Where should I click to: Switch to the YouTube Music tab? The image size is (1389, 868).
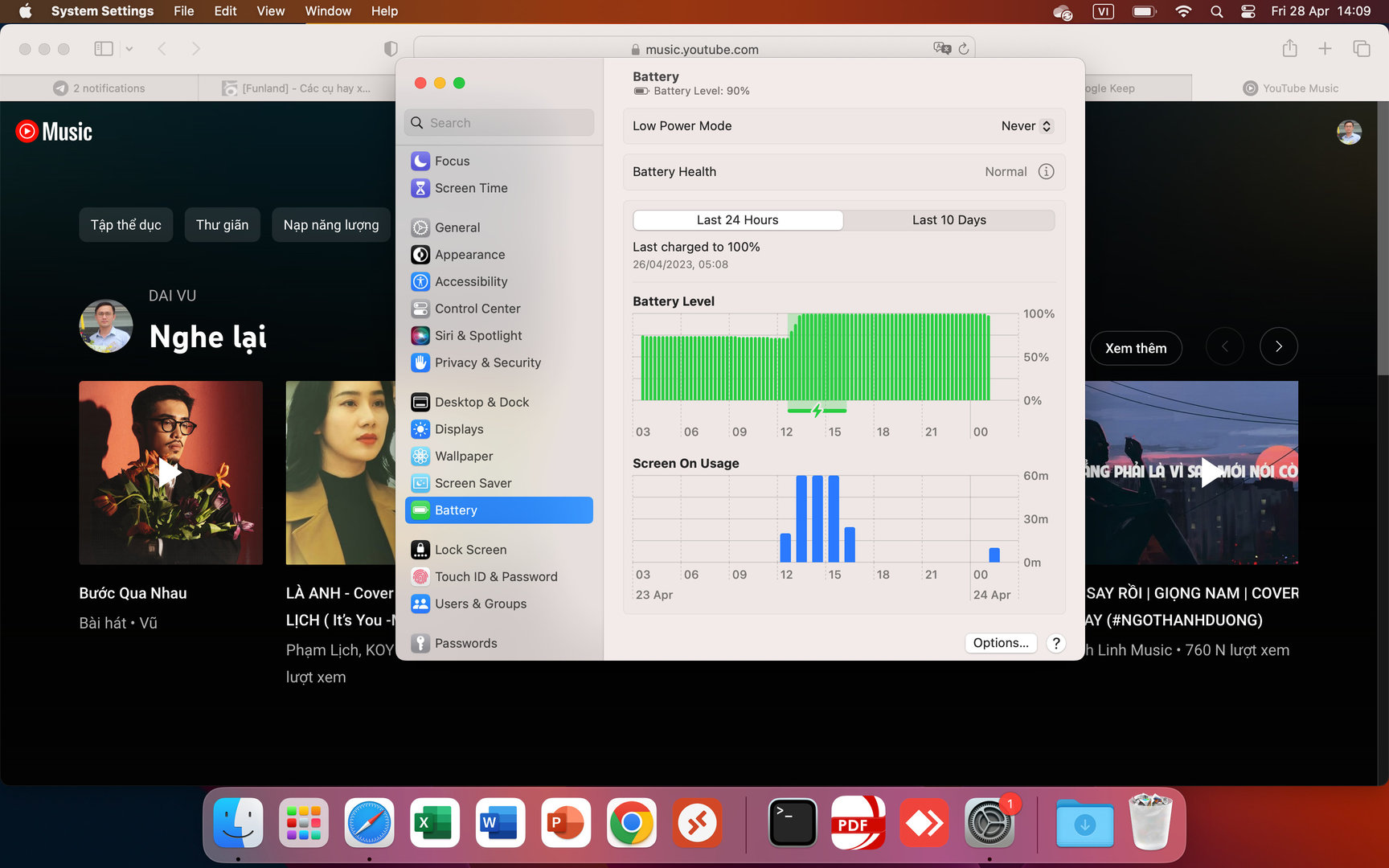click(1291, 88)
